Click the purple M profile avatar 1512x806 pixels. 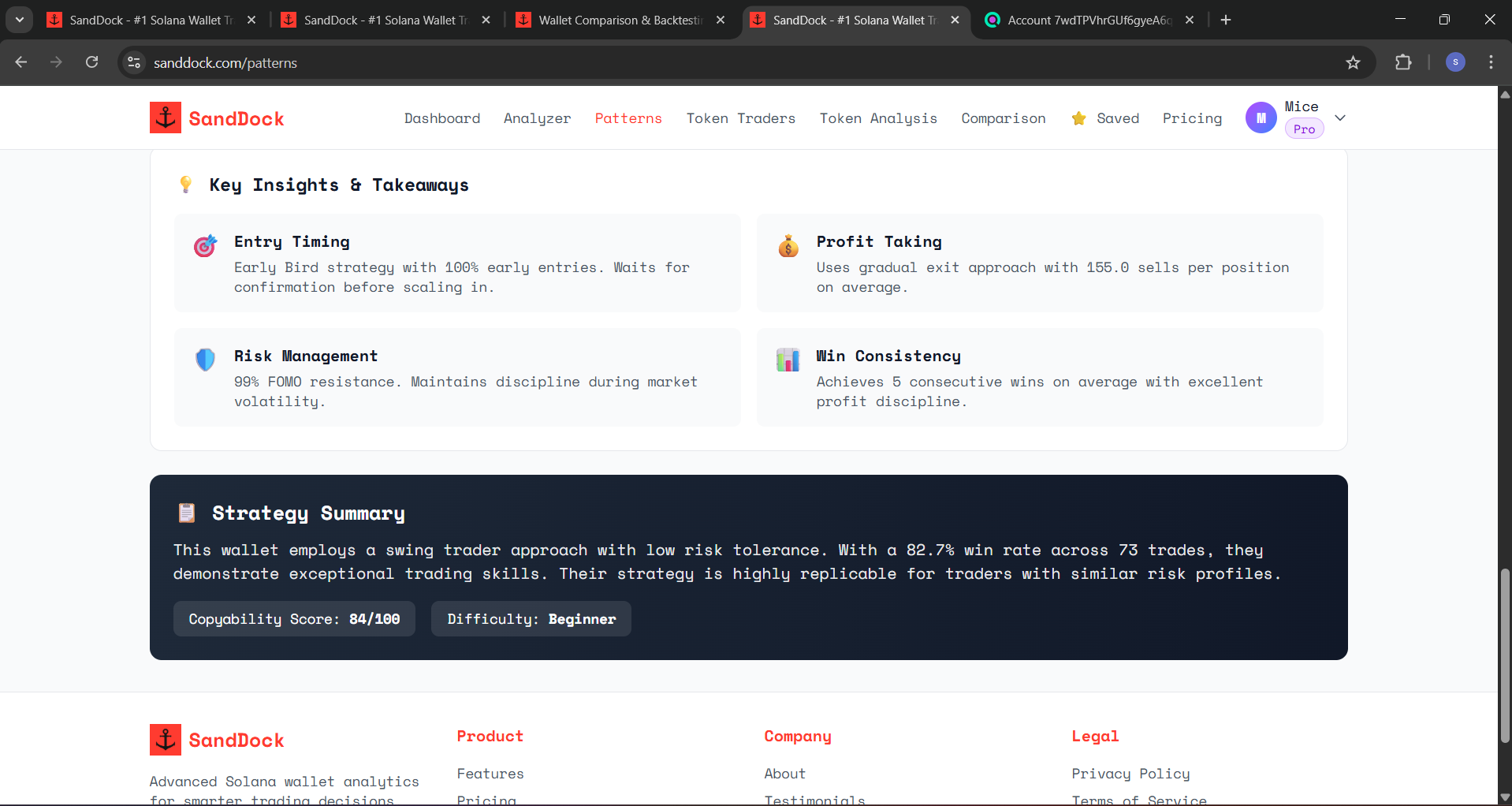1261,118
